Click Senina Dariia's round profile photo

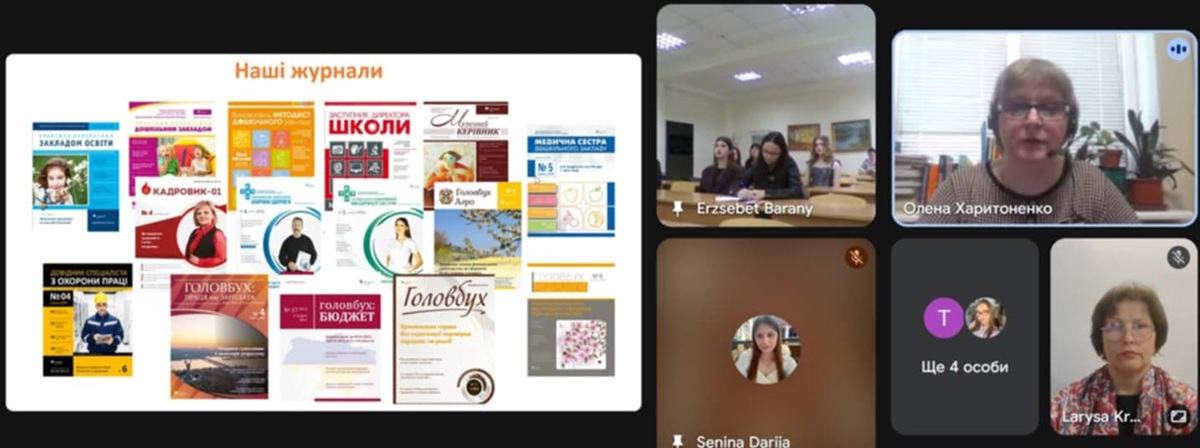(765, 348)
